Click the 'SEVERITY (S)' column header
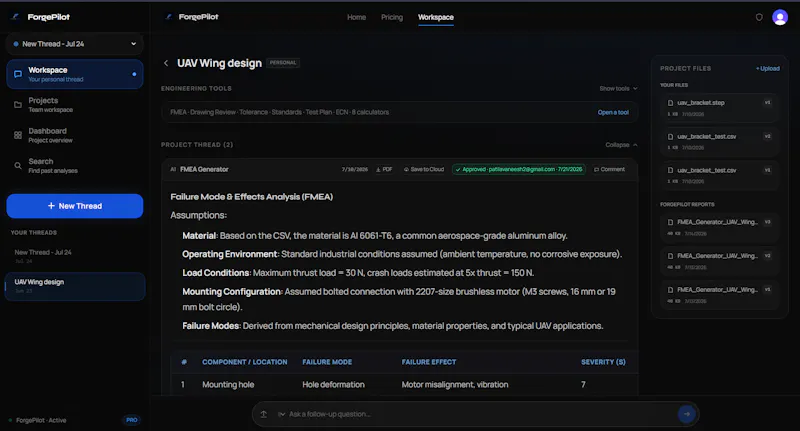This screenshot has height=431, width=800. coord(603,362)
